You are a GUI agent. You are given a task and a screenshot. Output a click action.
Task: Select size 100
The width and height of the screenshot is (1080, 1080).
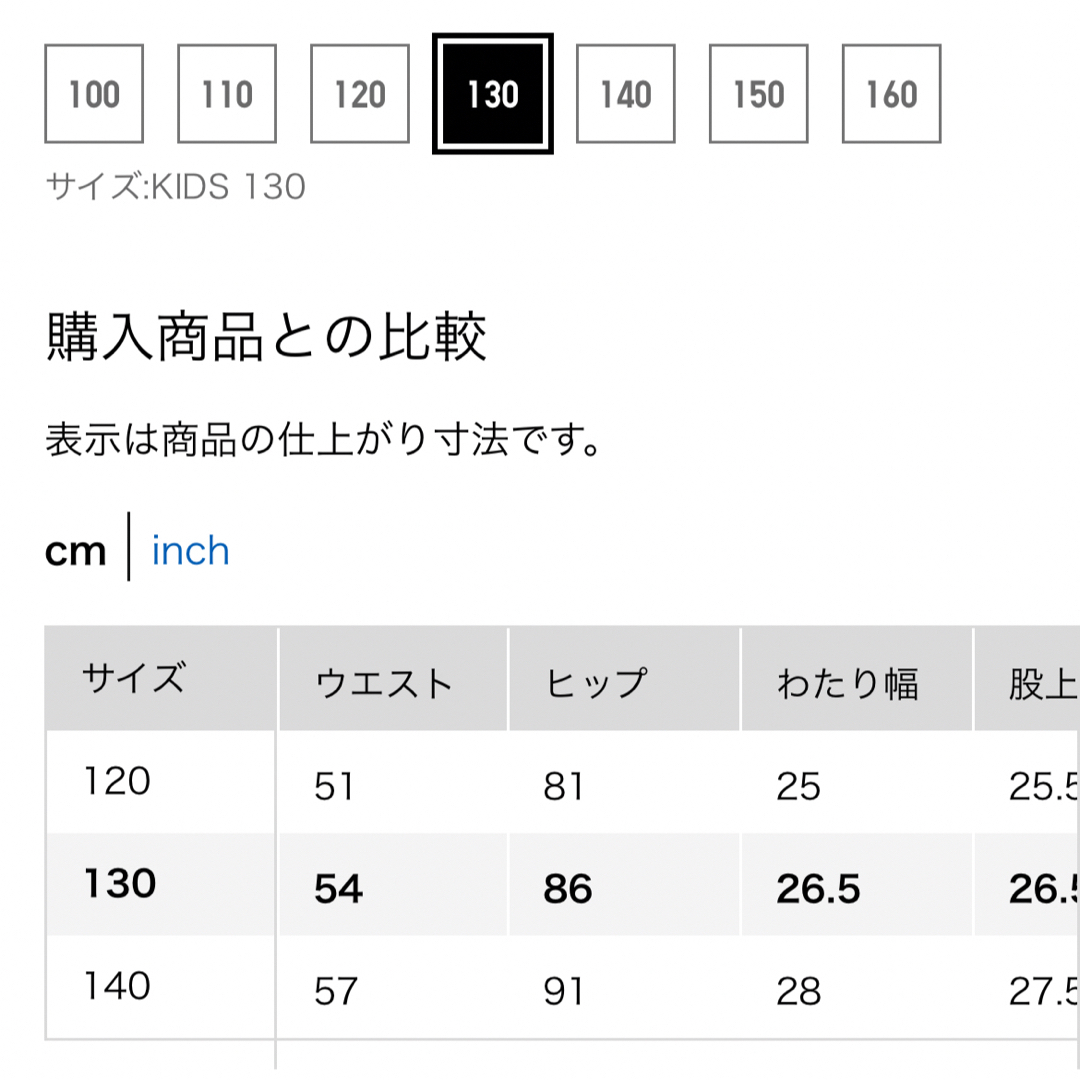tap(94, 94)
